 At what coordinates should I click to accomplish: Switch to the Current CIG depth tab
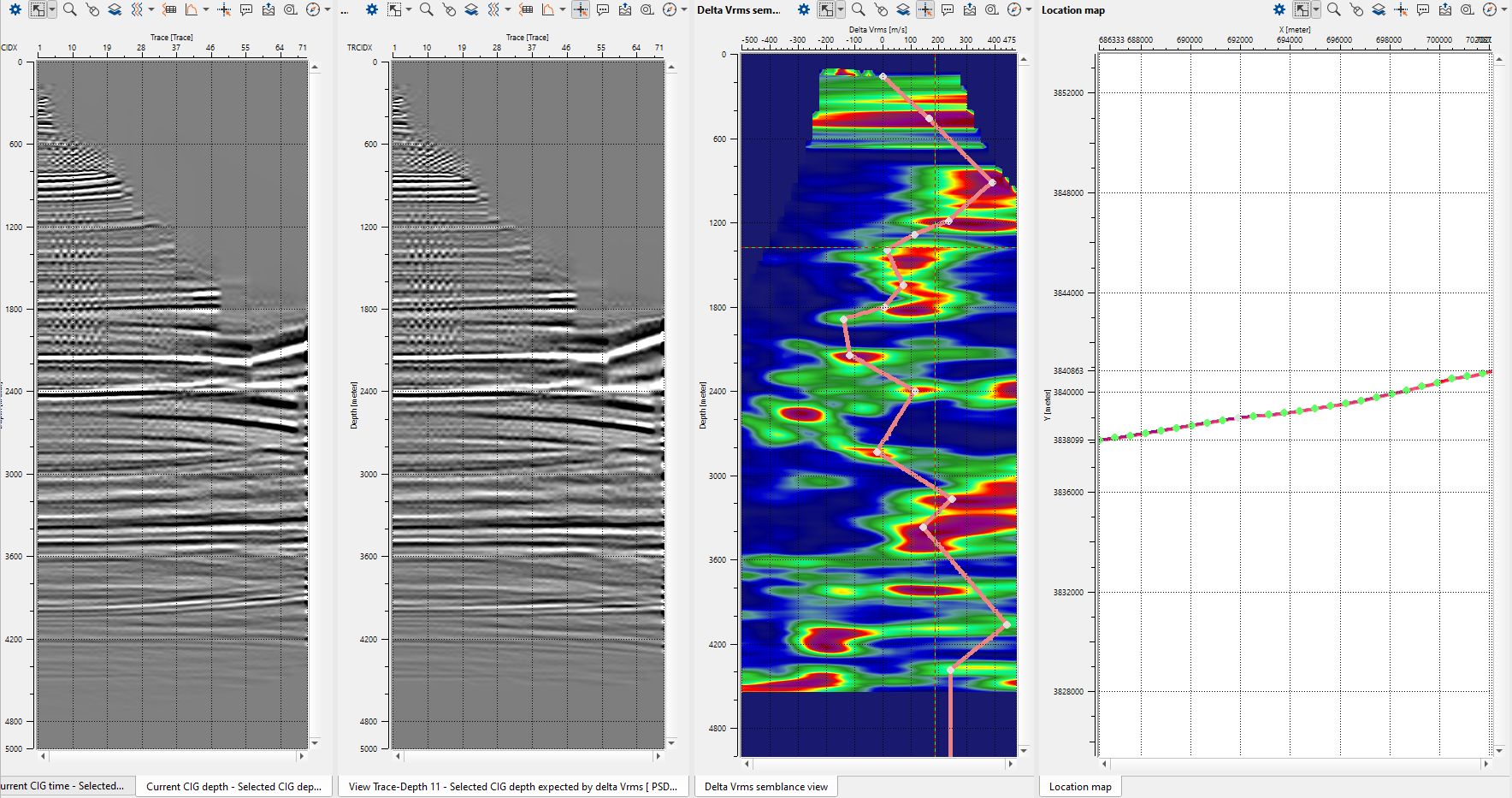coord(233,786)
